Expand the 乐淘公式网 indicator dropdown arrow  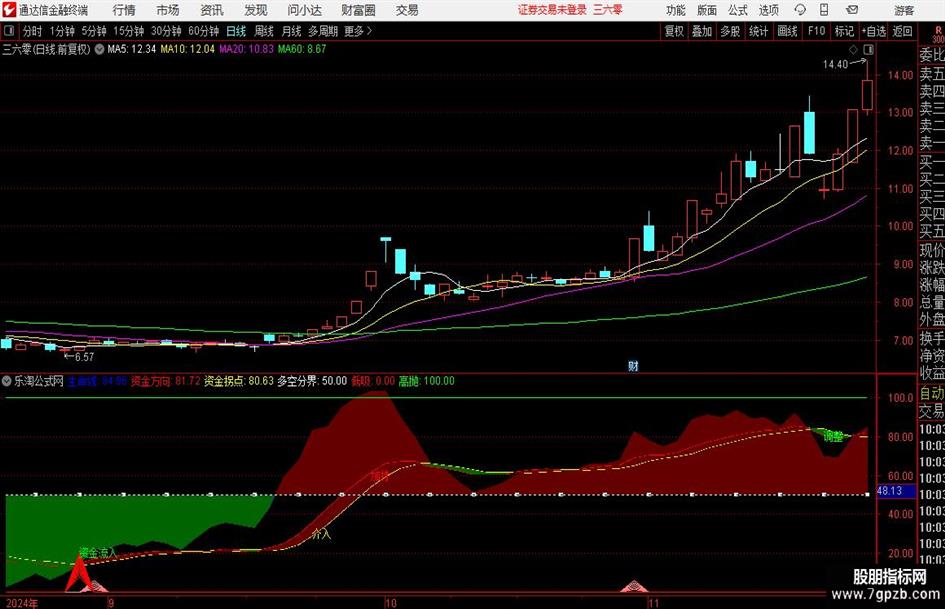pyautogui.click(x=7, y=381)
